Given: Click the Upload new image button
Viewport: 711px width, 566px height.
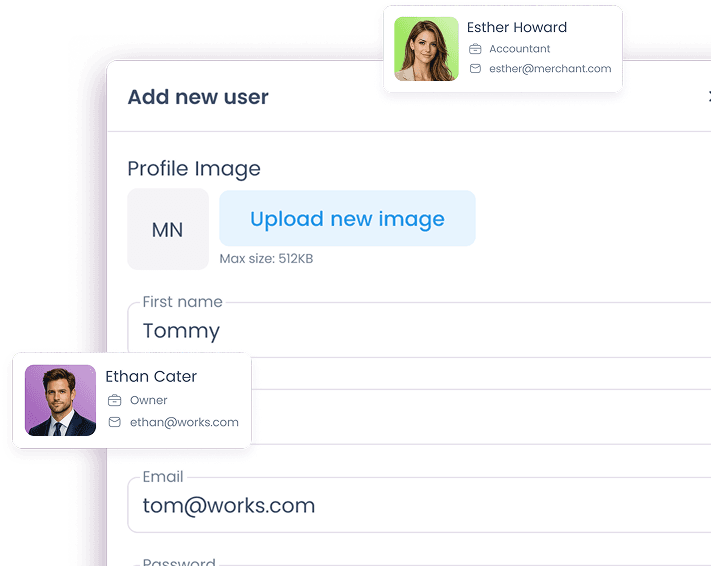Looking at the screenshot, I should click(347, 218).
